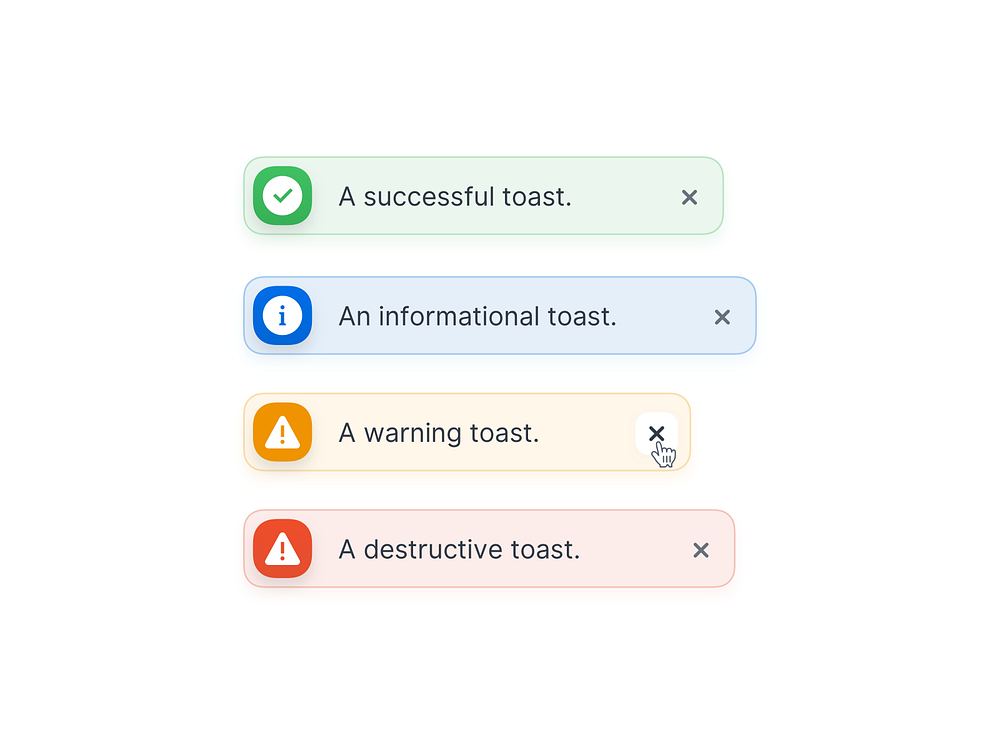Click the orange warning triangle icon
1000x750 pixels.
[x=281, y=432]
